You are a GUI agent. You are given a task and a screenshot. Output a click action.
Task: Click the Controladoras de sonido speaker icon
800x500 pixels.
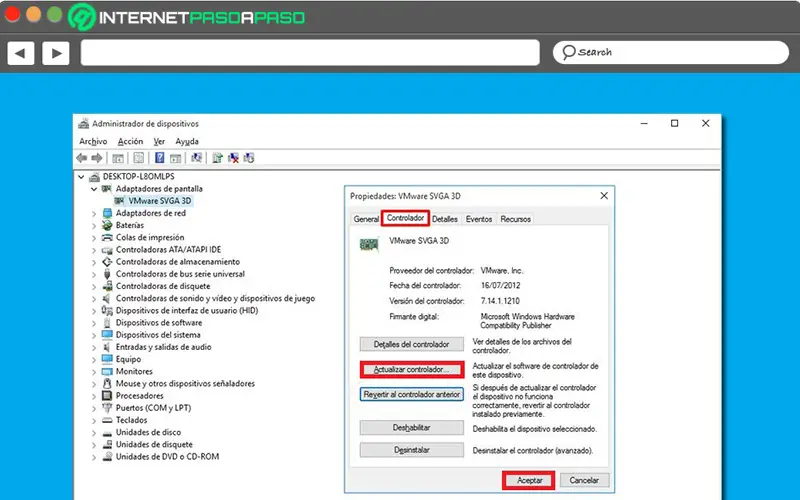coord(107,298)
